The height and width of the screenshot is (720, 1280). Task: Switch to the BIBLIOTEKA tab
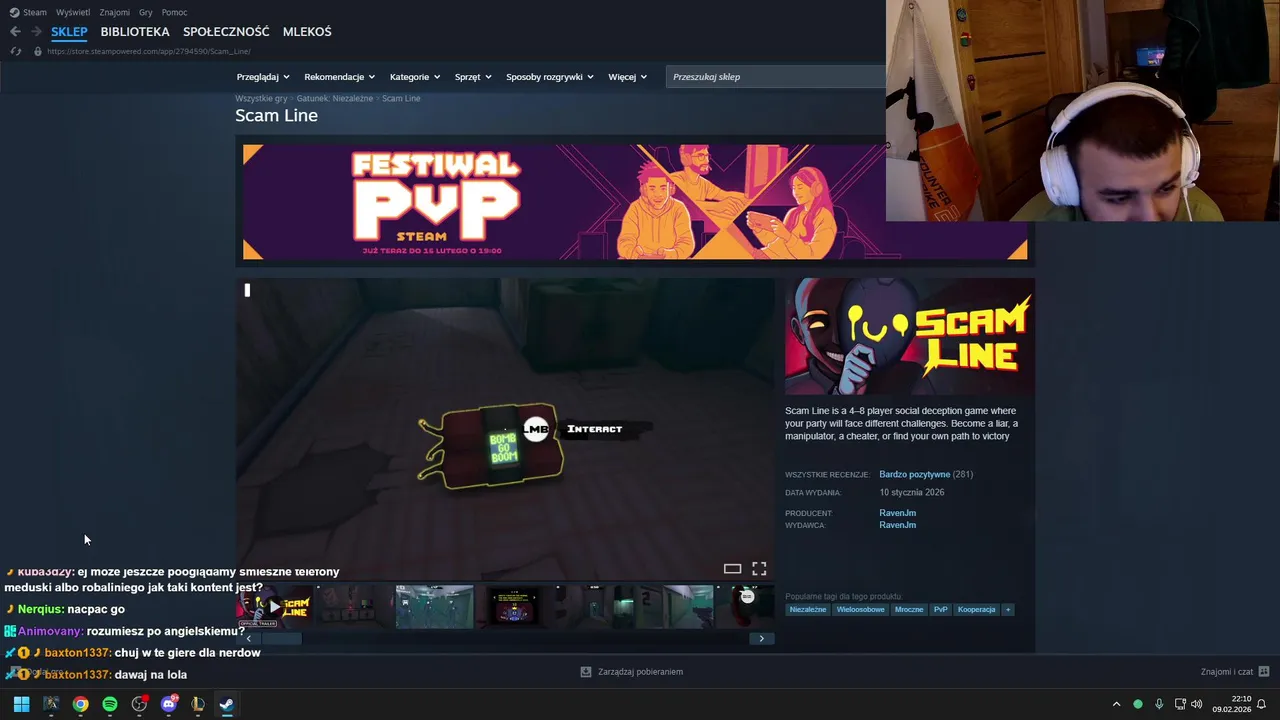point(135,32)
